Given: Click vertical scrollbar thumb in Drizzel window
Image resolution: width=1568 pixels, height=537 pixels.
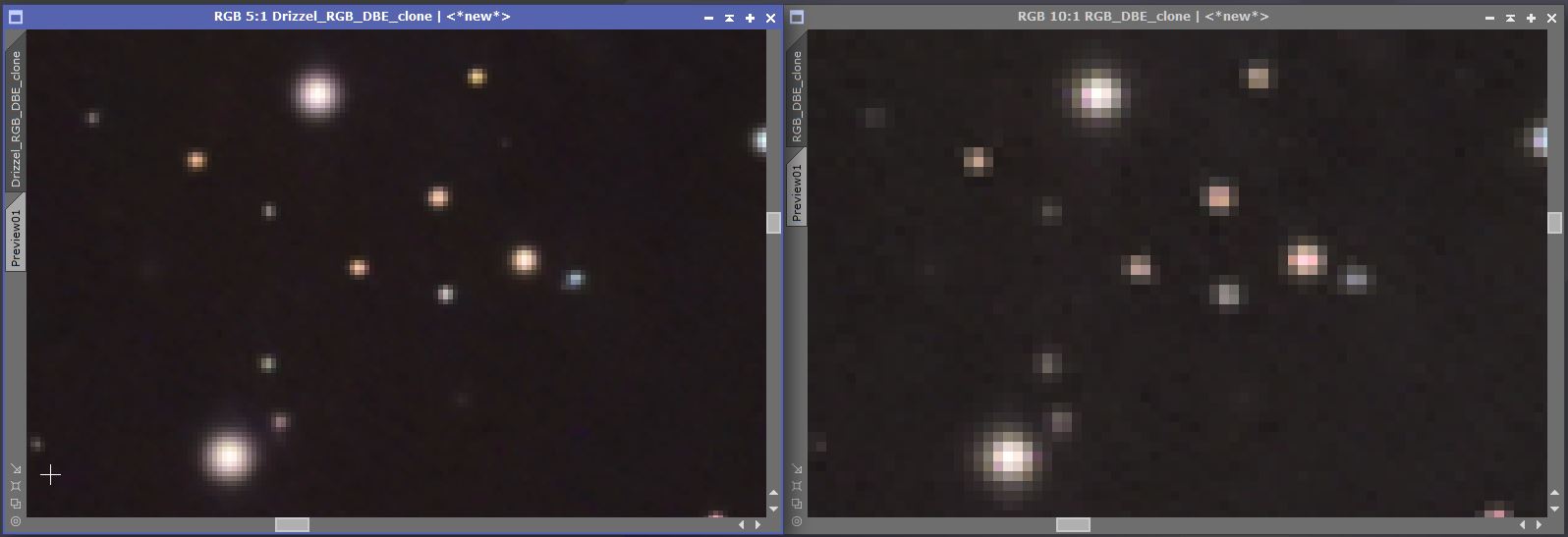Looking at the screenshot, I should click(x=773, y=223).
